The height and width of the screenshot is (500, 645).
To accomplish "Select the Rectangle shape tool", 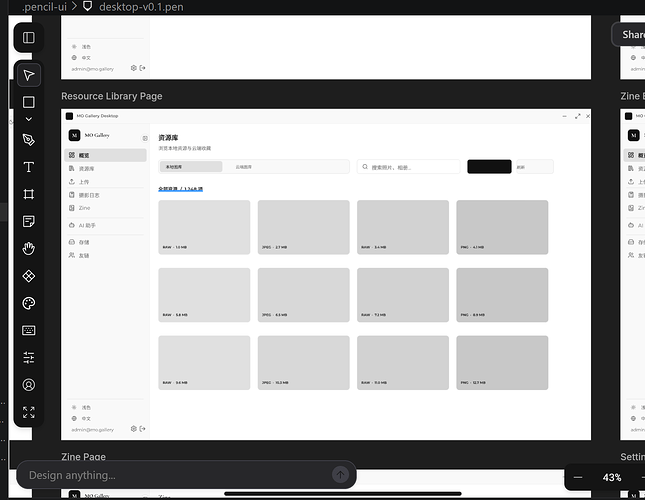I will click(28, 102).
